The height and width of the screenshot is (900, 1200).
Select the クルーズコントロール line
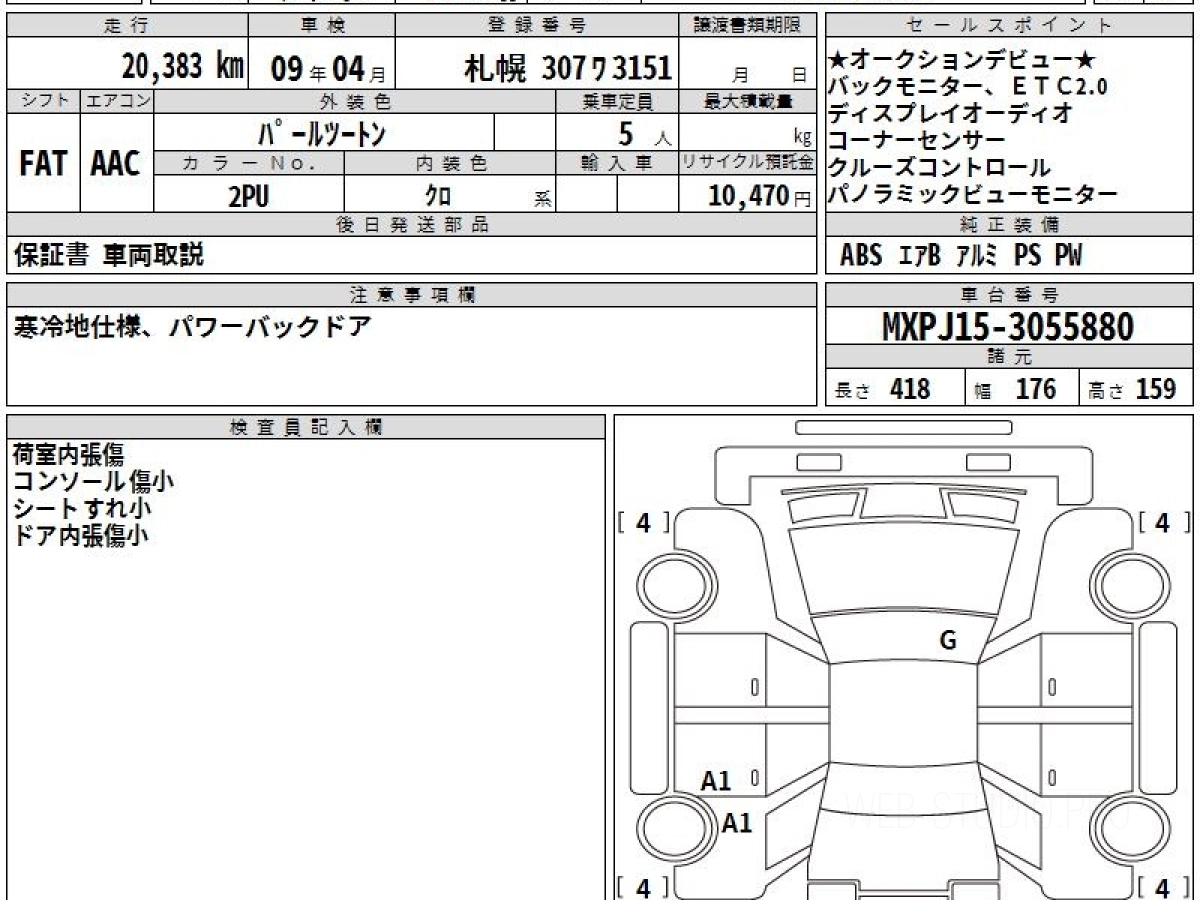click(940, 167)
